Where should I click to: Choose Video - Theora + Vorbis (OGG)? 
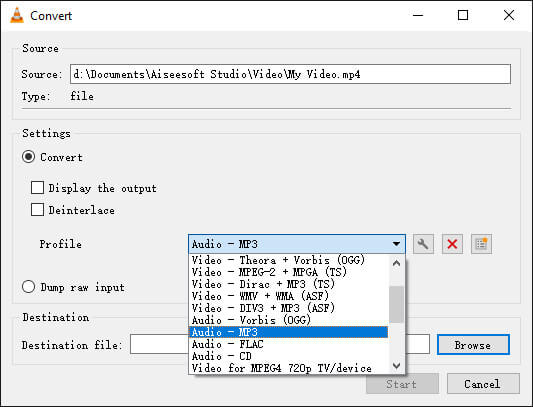click(288, 260)
